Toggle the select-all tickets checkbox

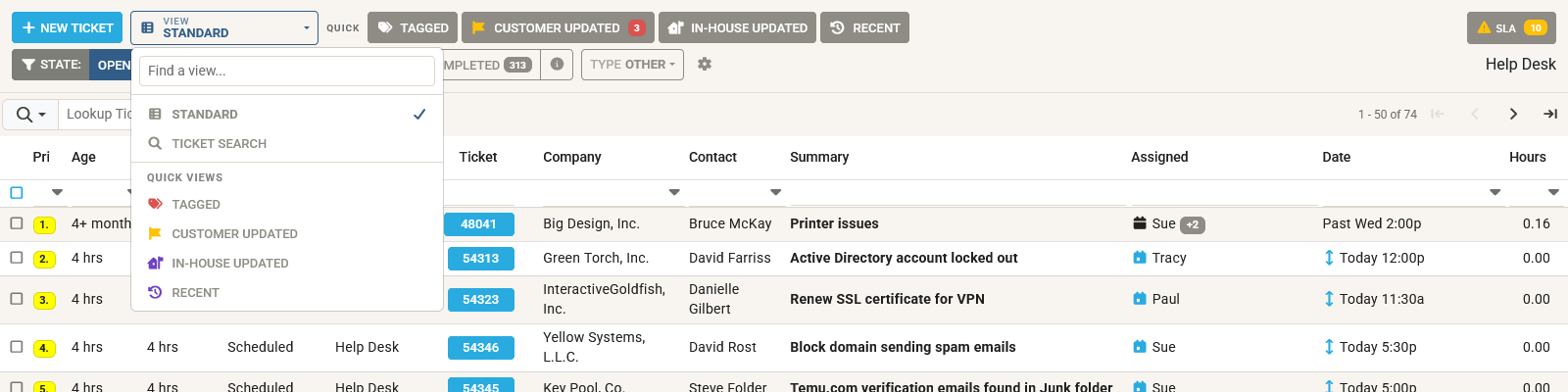[x=17, y=193]
